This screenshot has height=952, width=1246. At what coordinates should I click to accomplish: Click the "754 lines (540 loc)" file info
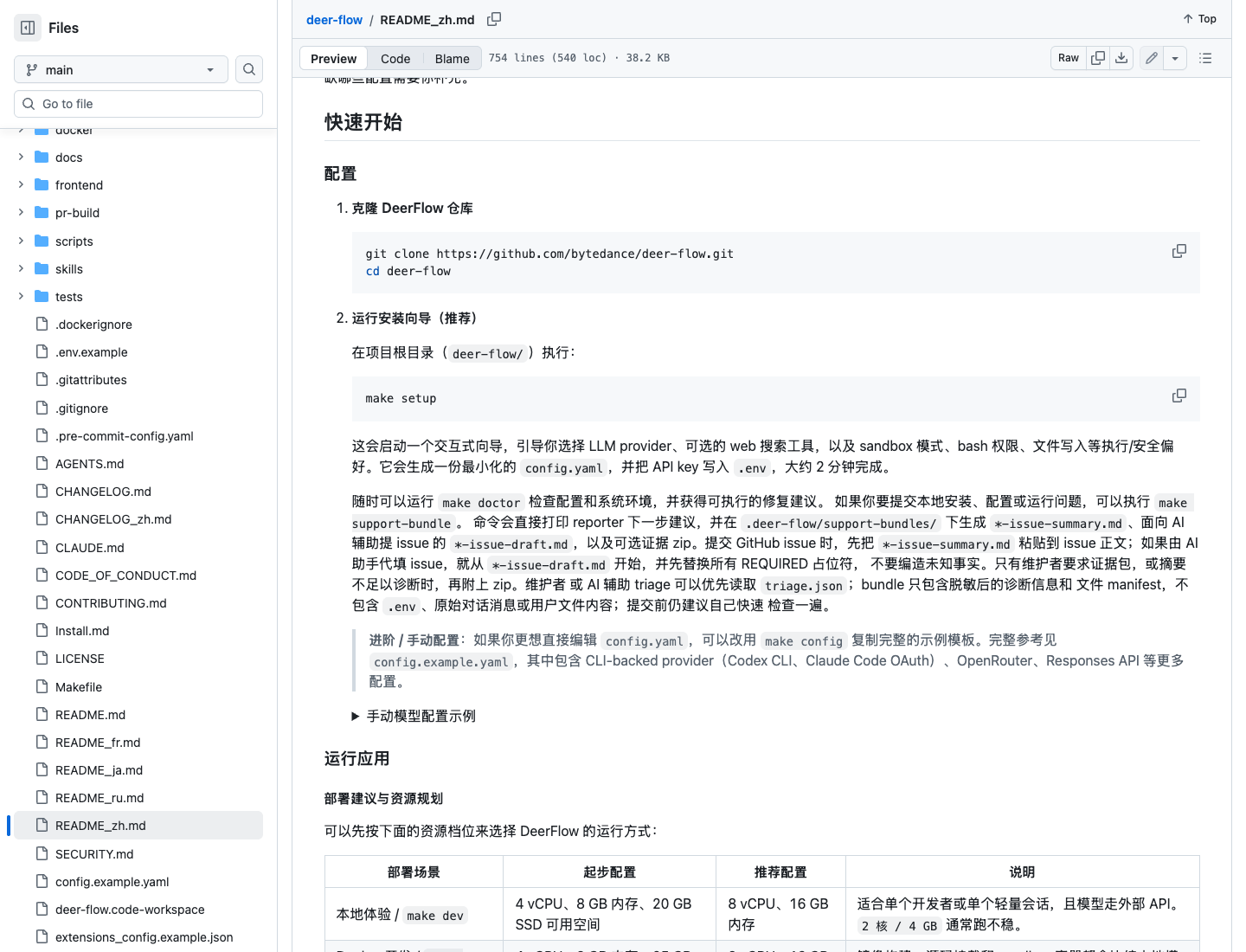point(548,58)
